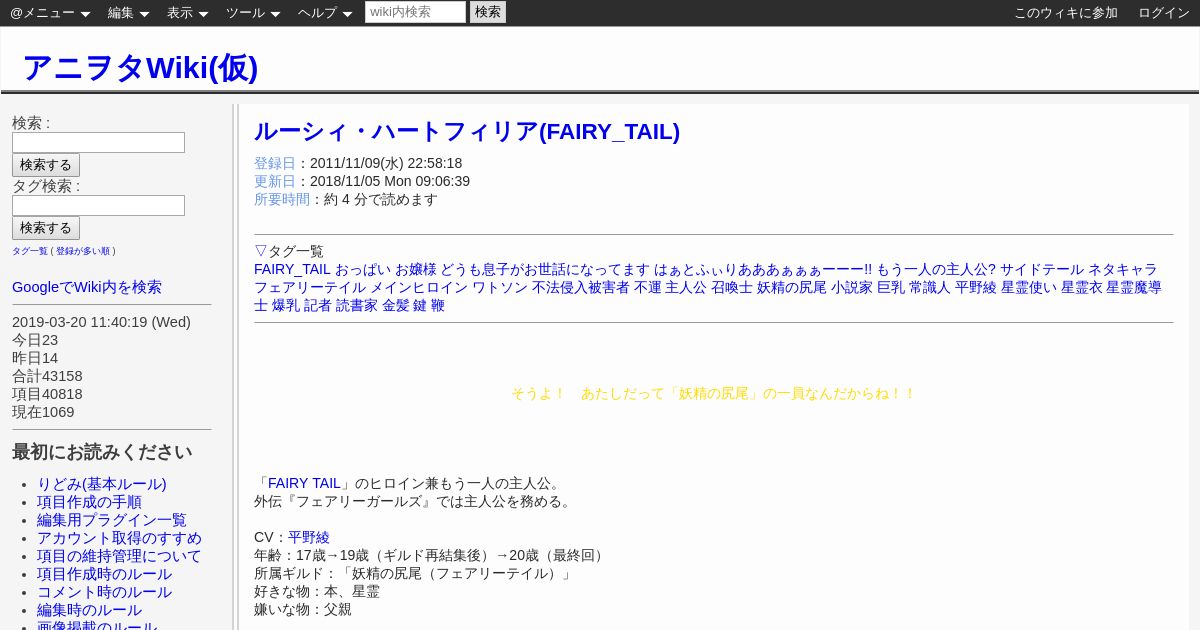Open the おっぱい tag
This screenshot has width=1200, height=630.
(x=363, y=269)
